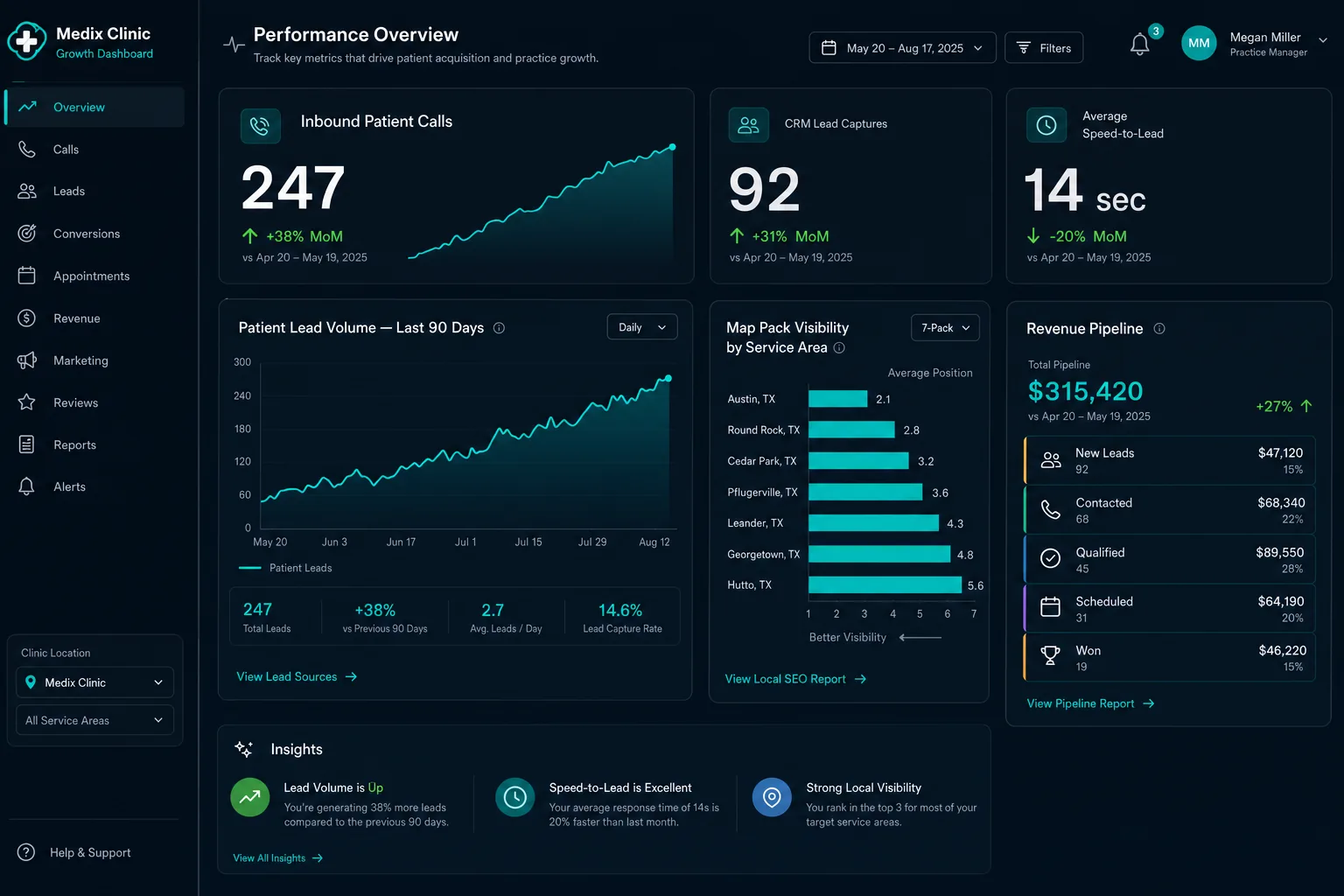Follow the View Lead Sources link
The height and width of the screenshot is (896, 1344).
click(x=297, y=676)
